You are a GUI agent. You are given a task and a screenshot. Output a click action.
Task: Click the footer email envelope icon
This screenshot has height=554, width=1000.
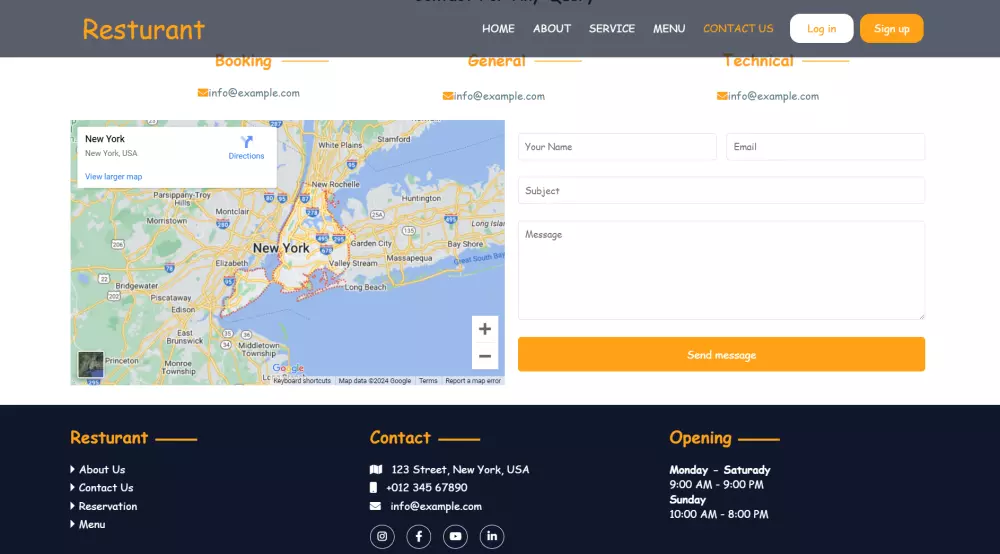tap(375, 506)
